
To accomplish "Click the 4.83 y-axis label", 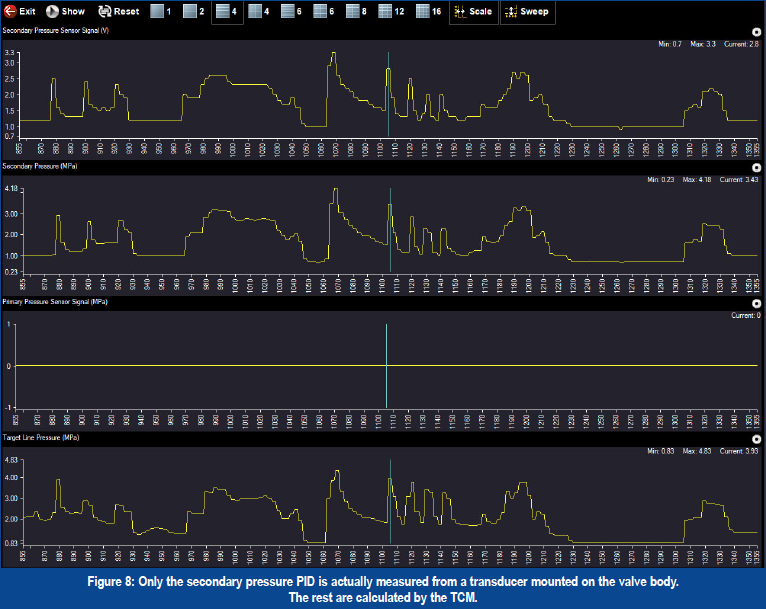I will coord(11,460).
